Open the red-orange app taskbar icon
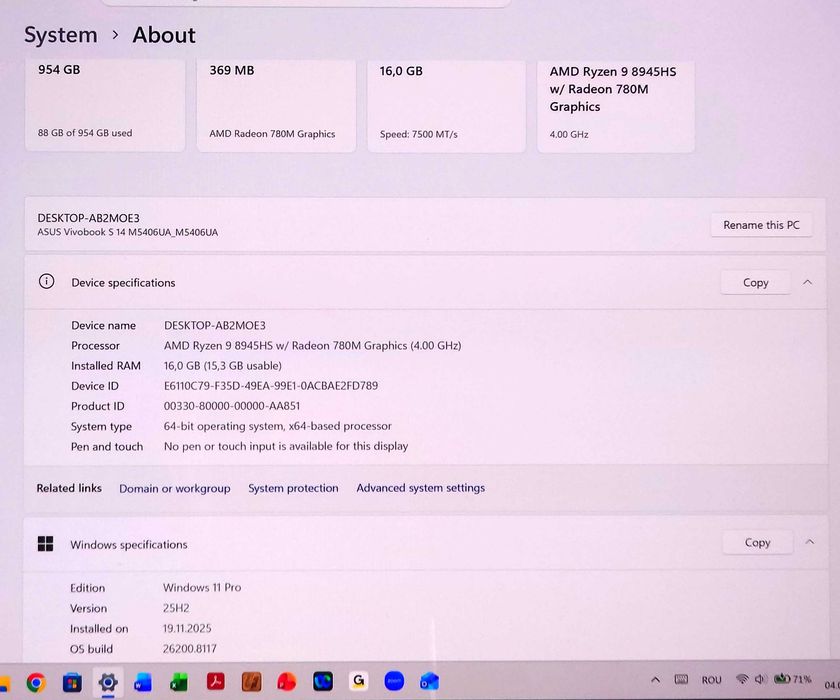 coord(287,682)
